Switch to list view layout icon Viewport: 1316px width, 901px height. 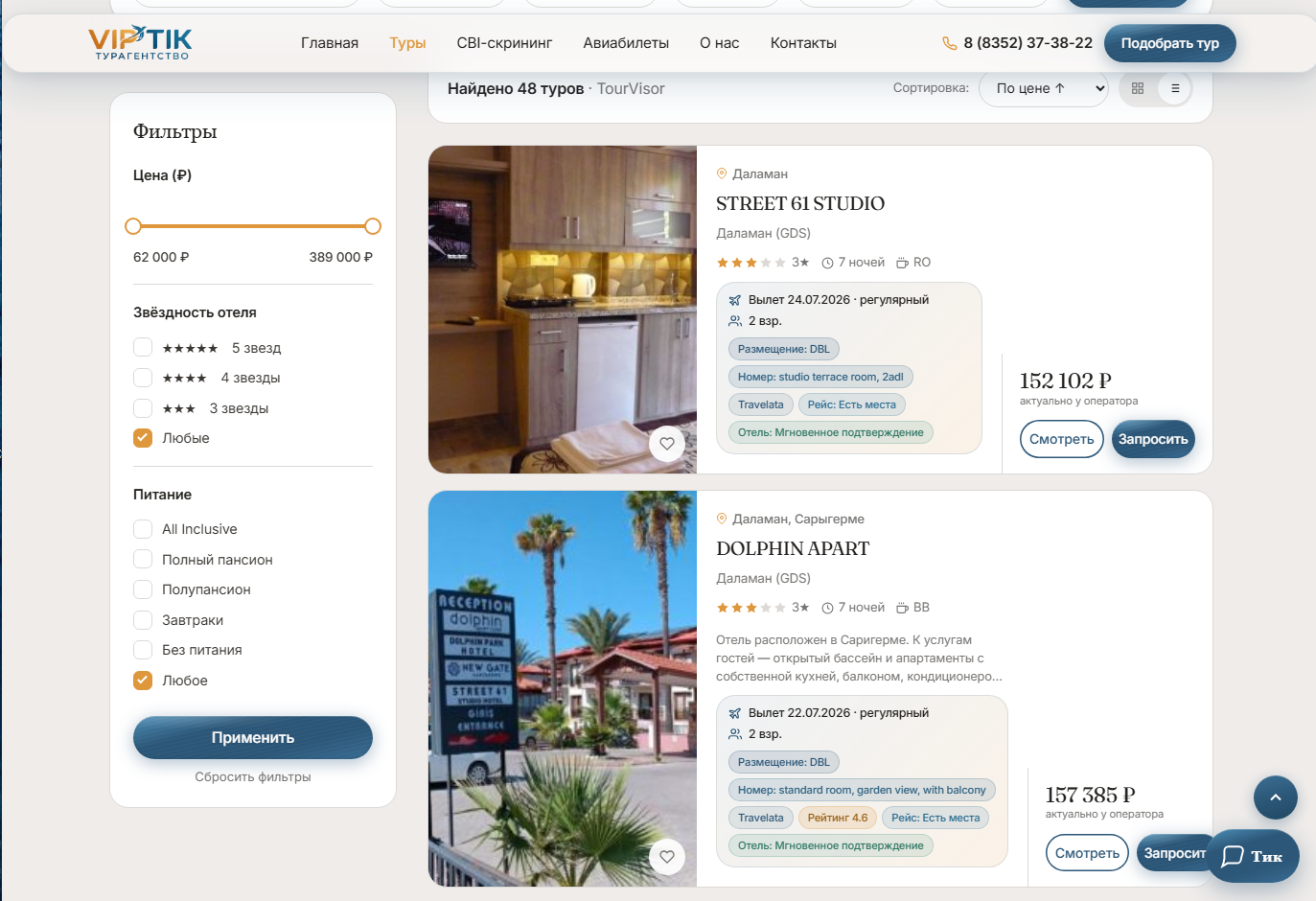pos(1175,88)
